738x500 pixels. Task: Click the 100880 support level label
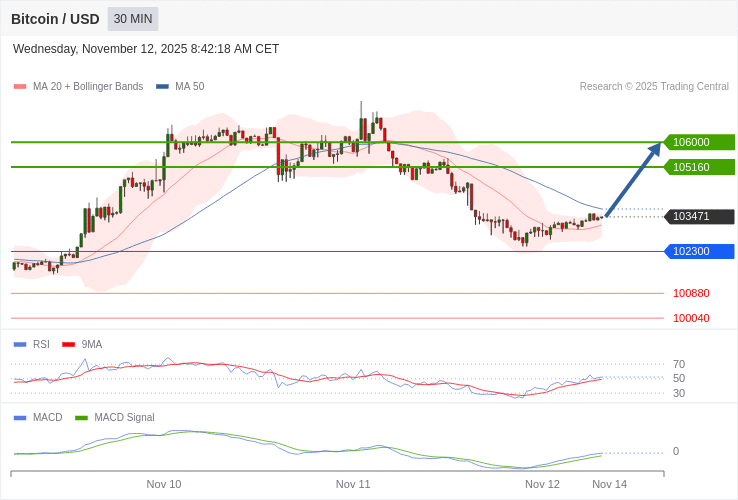click(691, 293)
